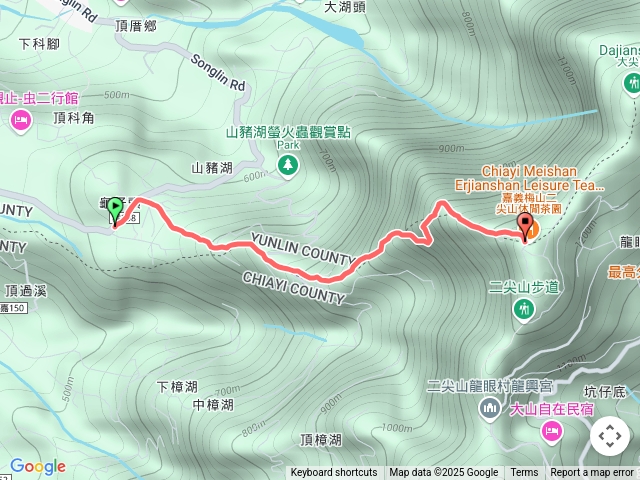Click the pink route line near YUNLIN COUNTY

[310, 275]
